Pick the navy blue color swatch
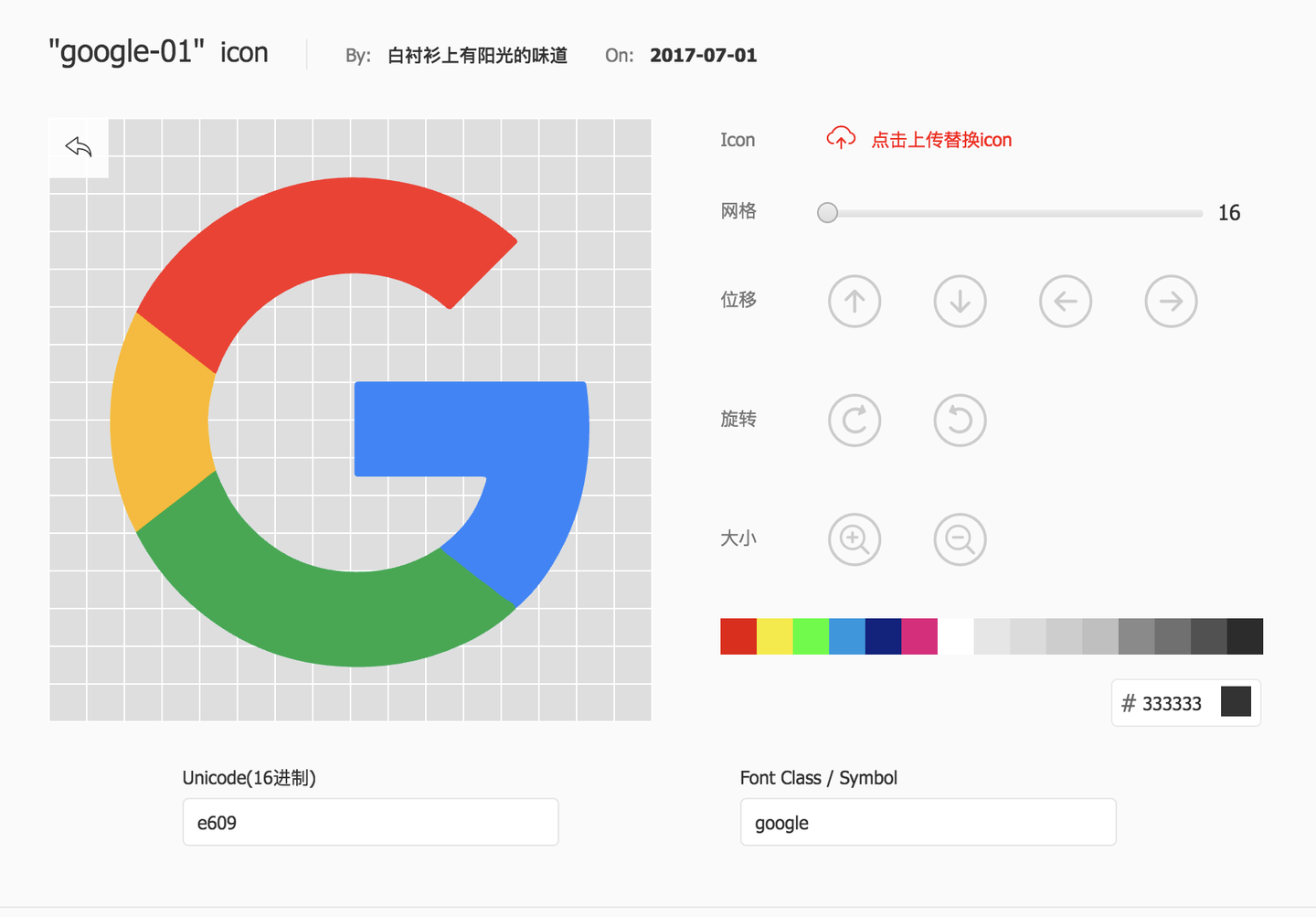1316x917 pixels. [x=883, y=636]
